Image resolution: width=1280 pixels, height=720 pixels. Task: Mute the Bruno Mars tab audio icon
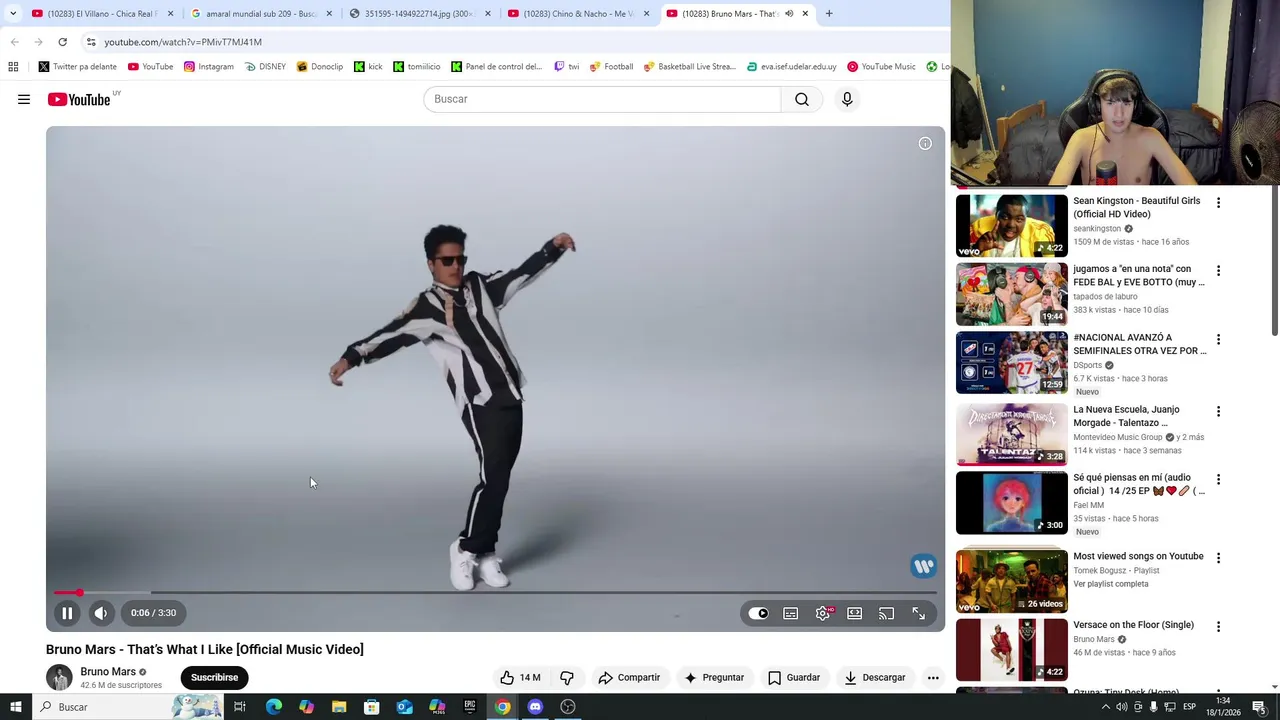(789, 14)
